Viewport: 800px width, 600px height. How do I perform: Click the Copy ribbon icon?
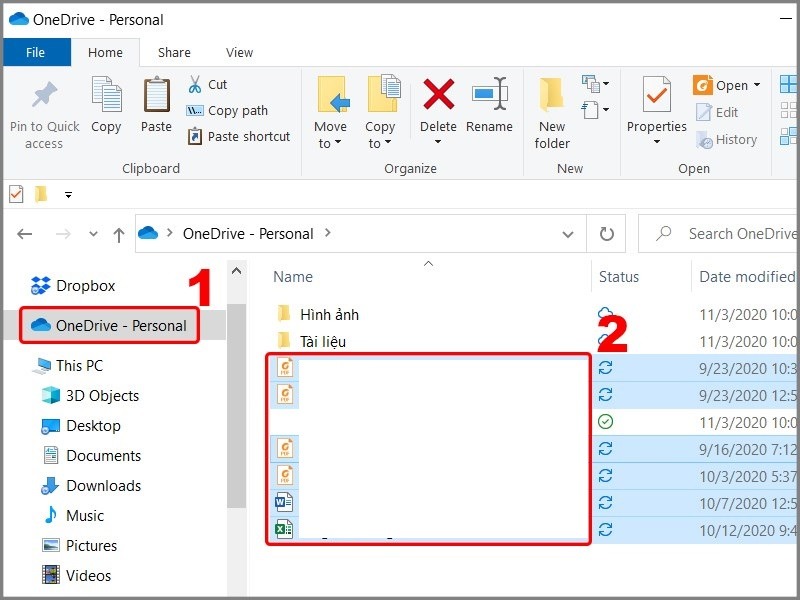106,94
